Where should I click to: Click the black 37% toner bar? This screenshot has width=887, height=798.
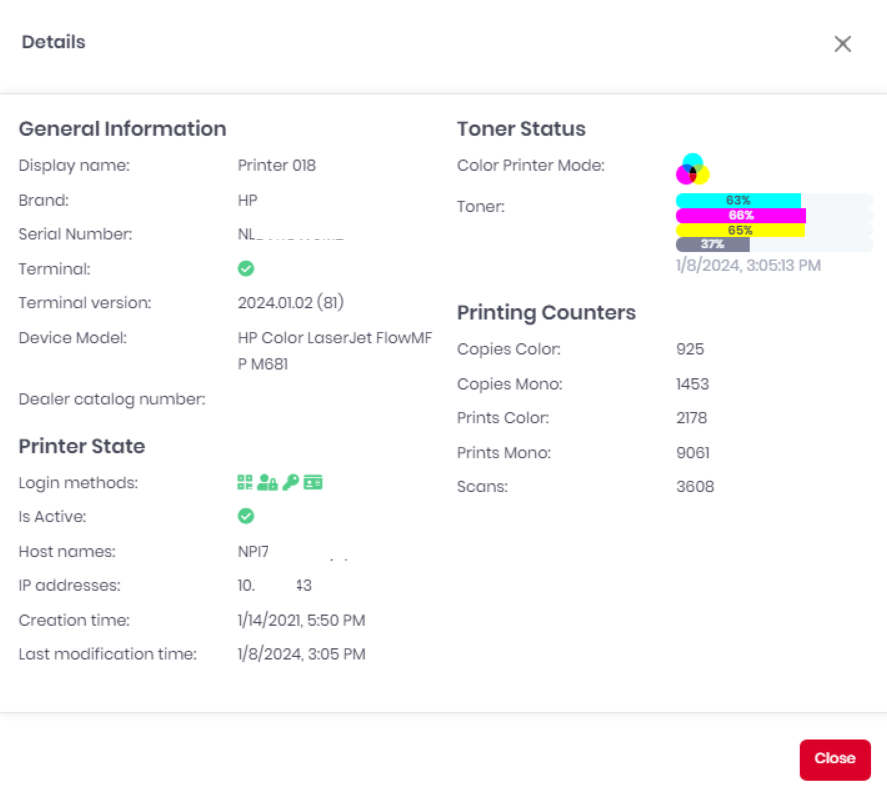click(713, 244)
